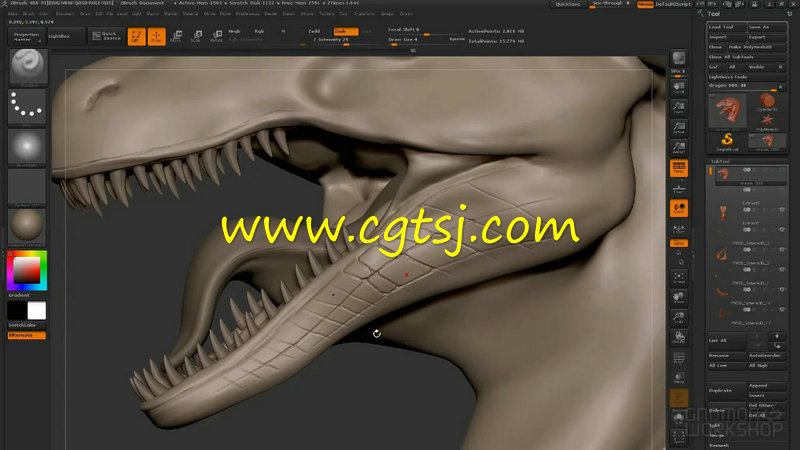Click the Scroll canvas icon
Viewport: 800px width, 450px height.
click(x=679, y=87)
